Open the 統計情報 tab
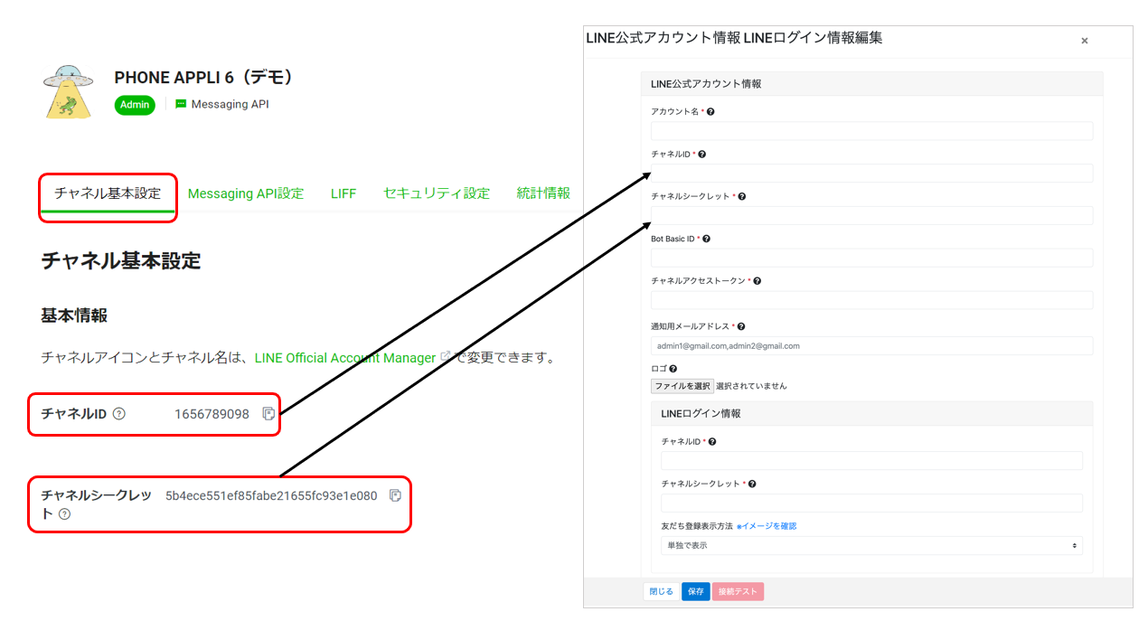Screen dimensions: 1148x621 coord(543,193)
